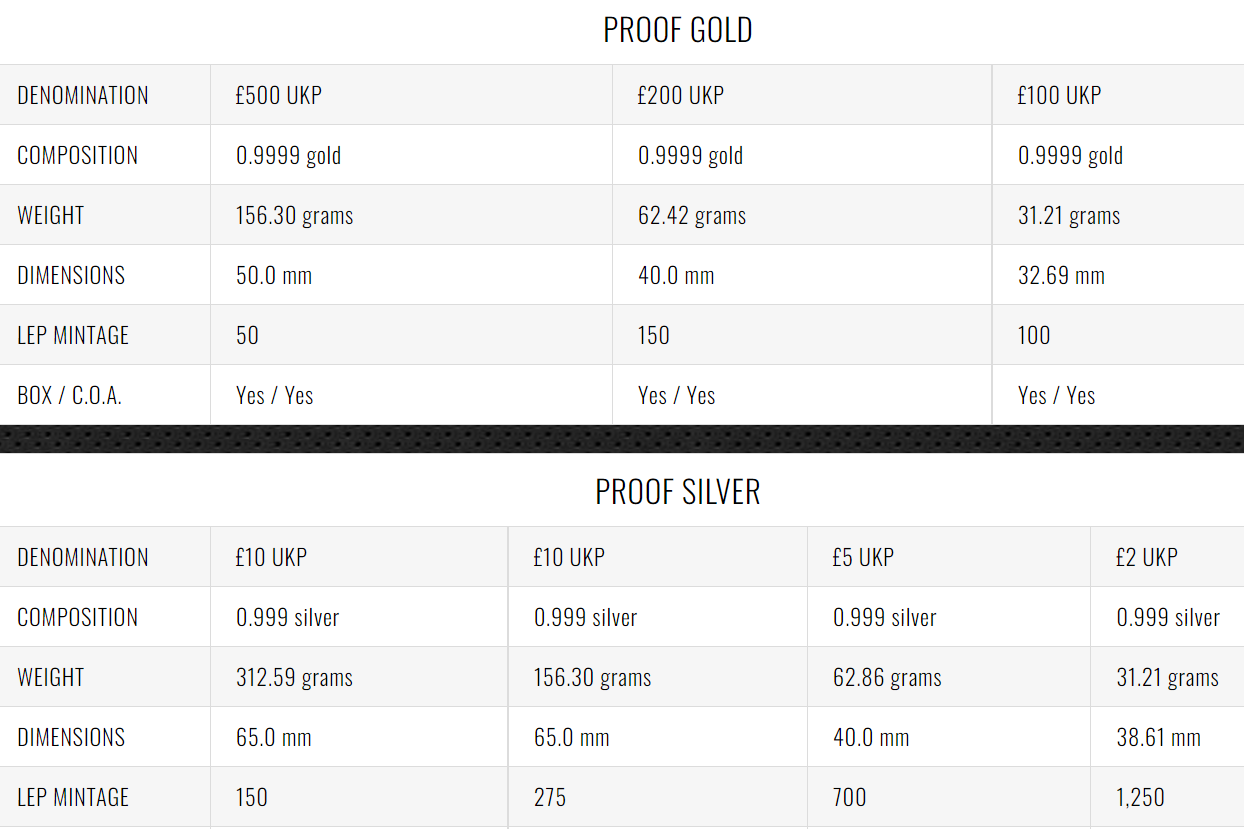Select the £5 UKP silver denomination cell

pos(949,557)
